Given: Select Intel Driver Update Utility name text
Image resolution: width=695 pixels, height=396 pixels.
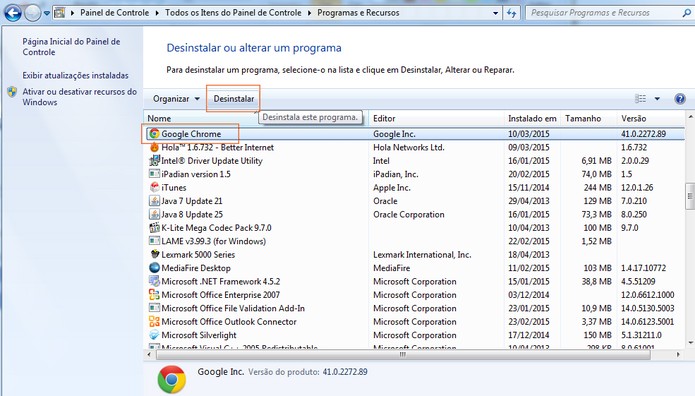Looking at the screenshot, I should tap(212, 161).
